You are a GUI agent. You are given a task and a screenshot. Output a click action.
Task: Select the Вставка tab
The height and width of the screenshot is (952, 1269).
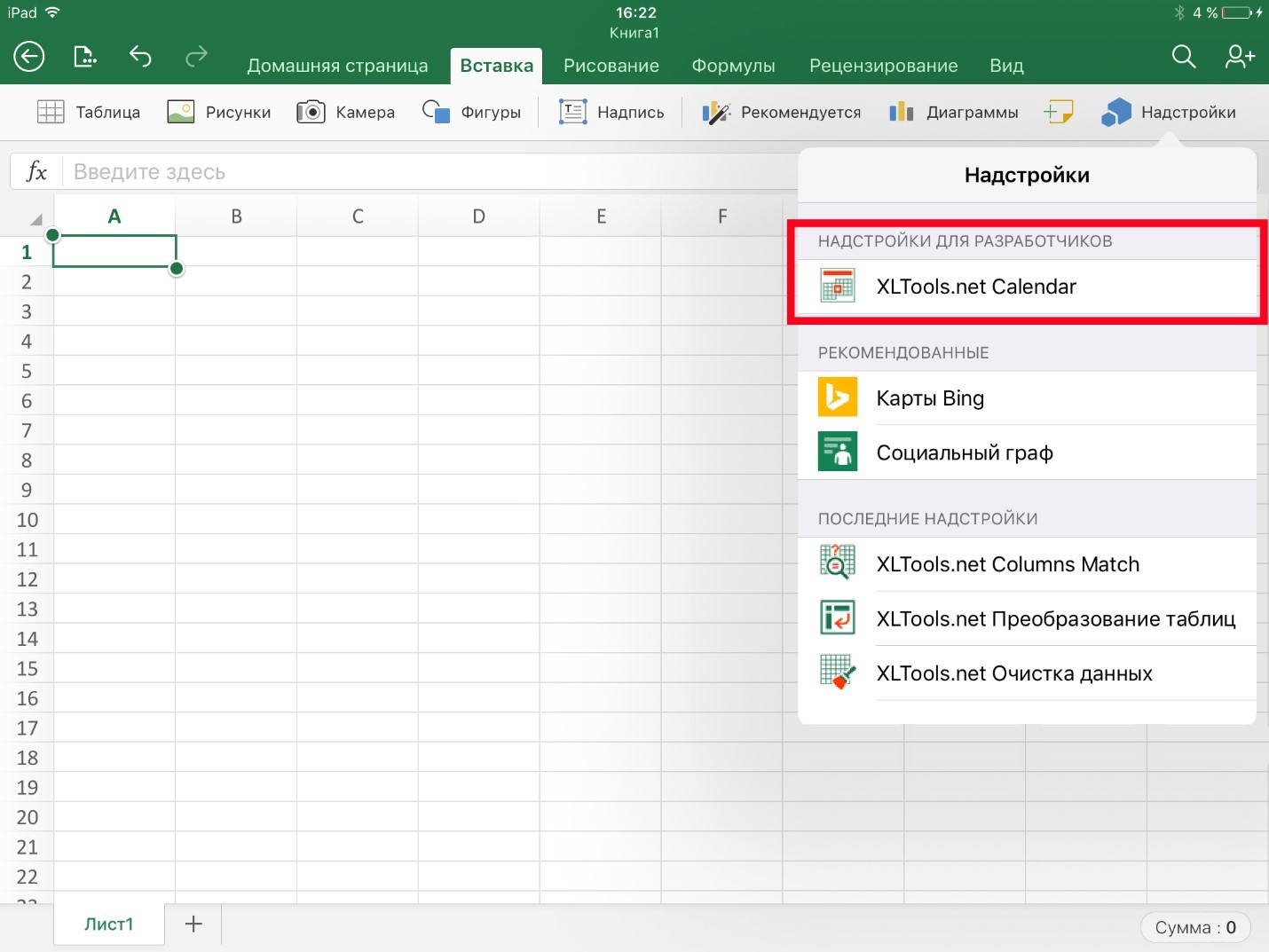[x=496, y=66]
